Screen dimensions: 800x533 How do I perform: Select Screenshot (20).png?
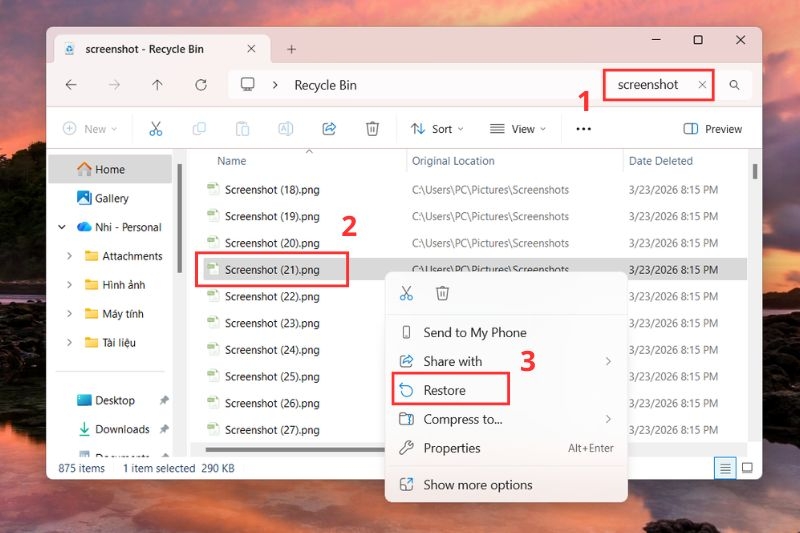click(x=272, y=243)
